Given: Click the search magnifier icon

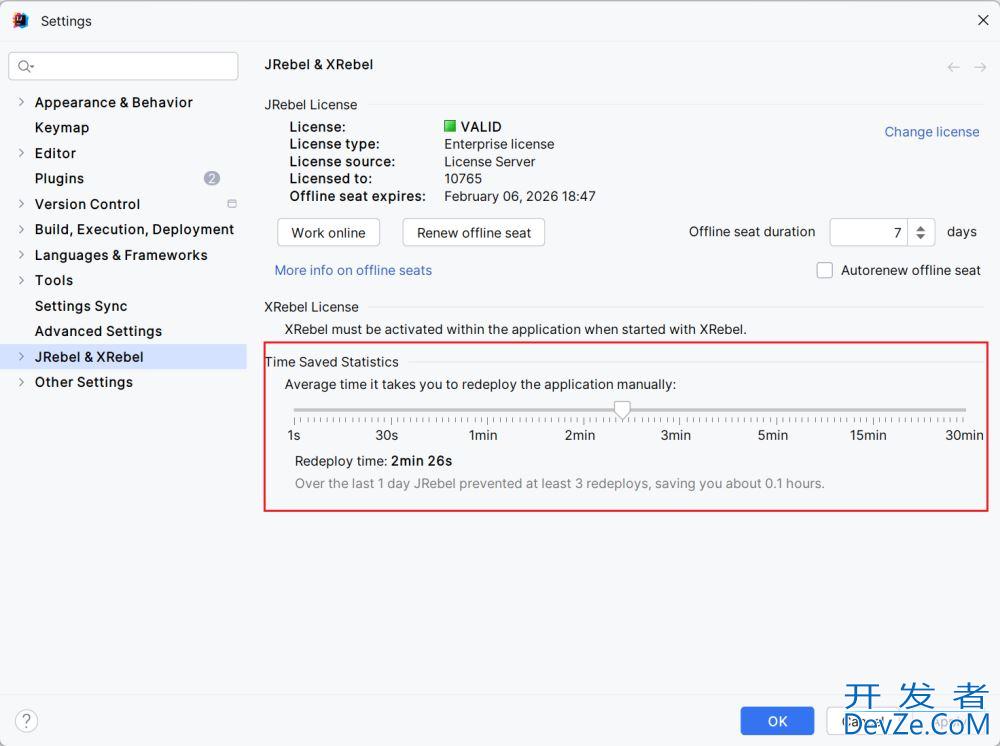Looking at the screenshot, I should pos(25,66).
